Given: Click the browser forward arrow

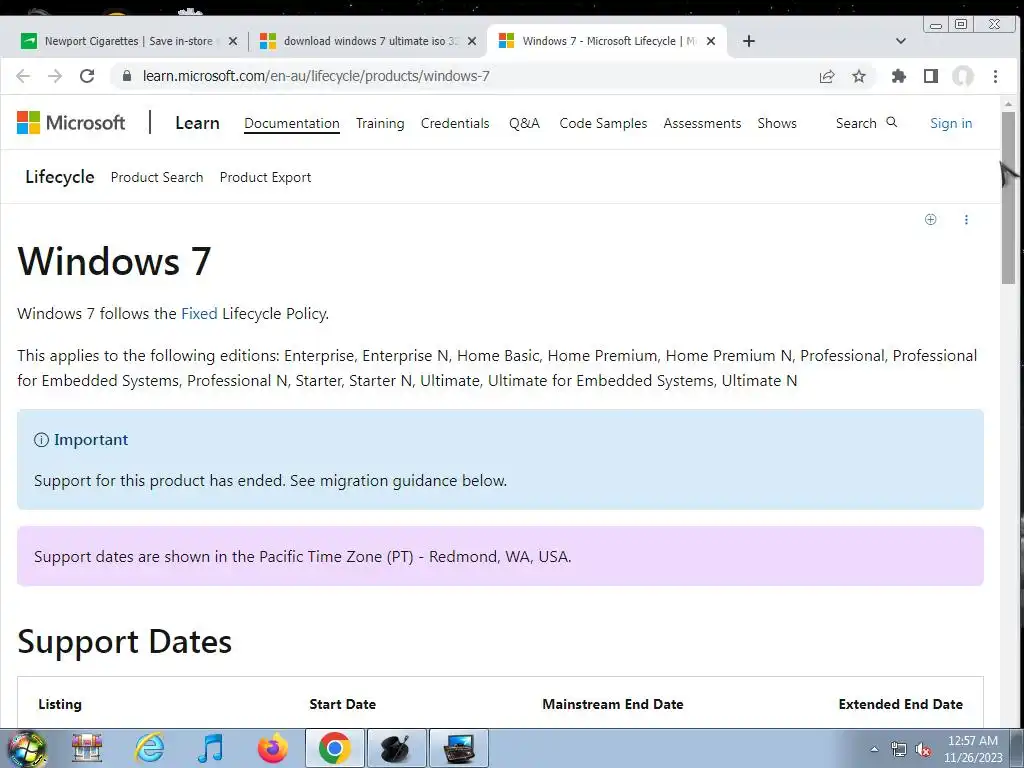Looking at the screenshot, I should click(55, 76).
